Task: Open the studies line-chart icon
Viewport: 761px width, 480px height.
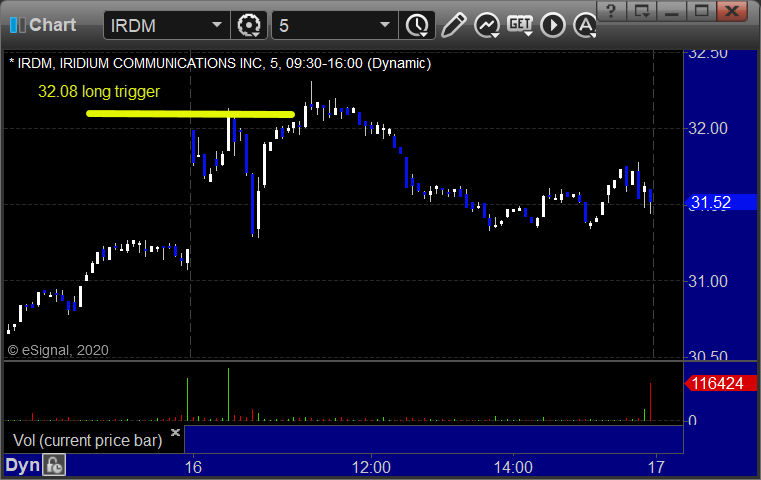Action: click(x=487, y=25)
